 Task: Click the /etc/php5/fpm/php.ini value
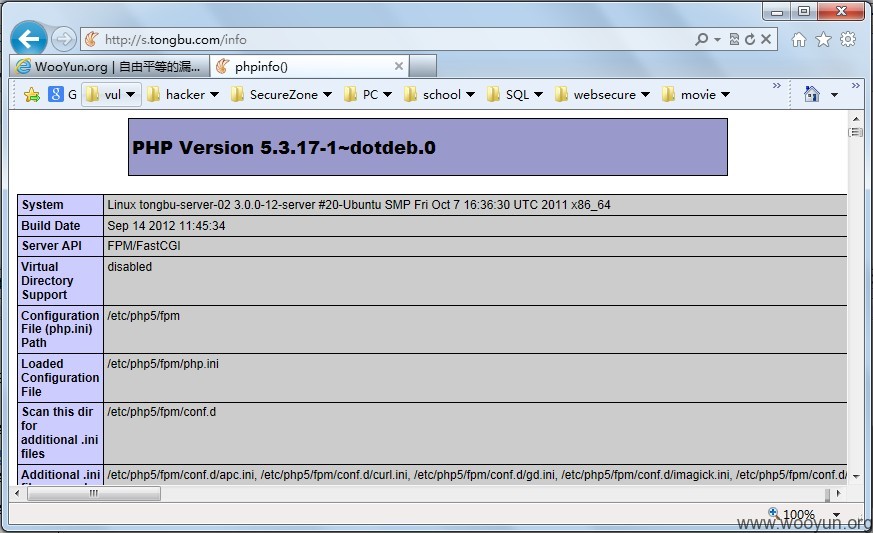[163, 364]
